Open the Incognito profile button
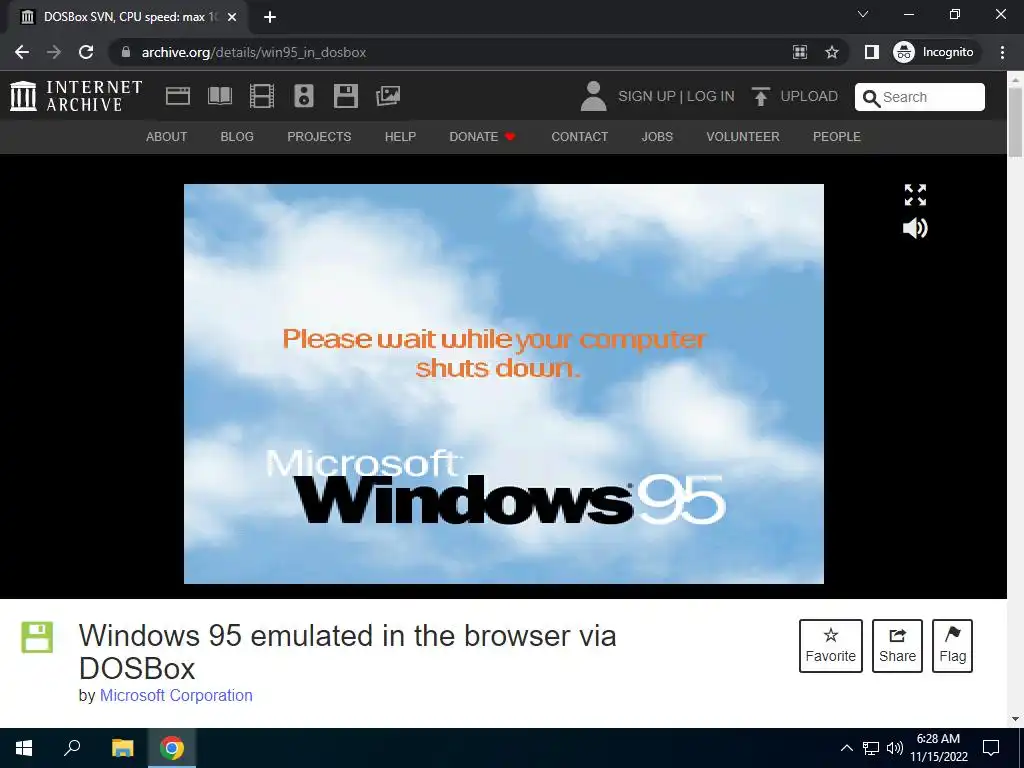Screen dimensions: 1024x768 coord(935,52)
